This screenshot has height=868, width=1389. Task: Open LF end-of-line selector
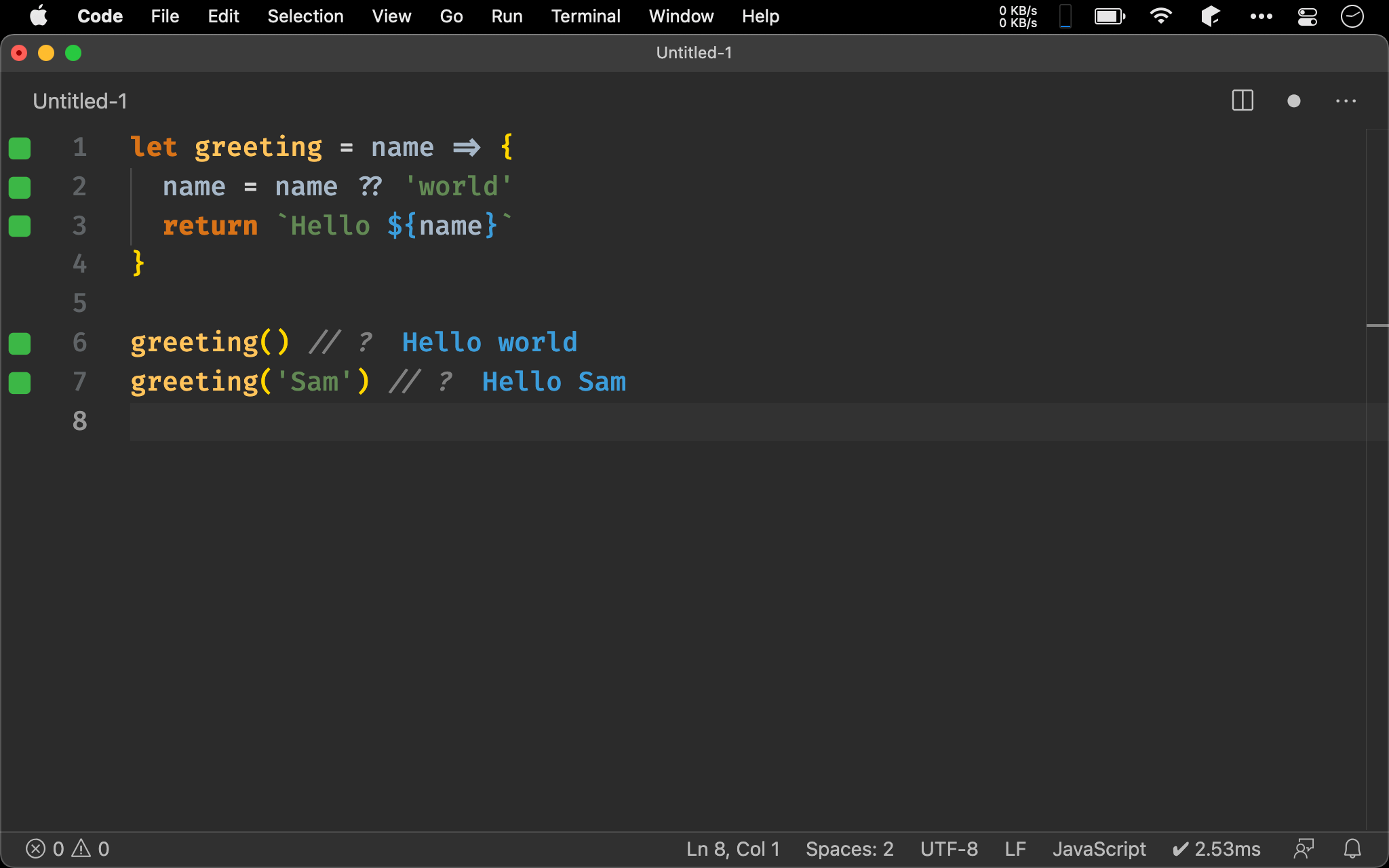pos(1015,848)
